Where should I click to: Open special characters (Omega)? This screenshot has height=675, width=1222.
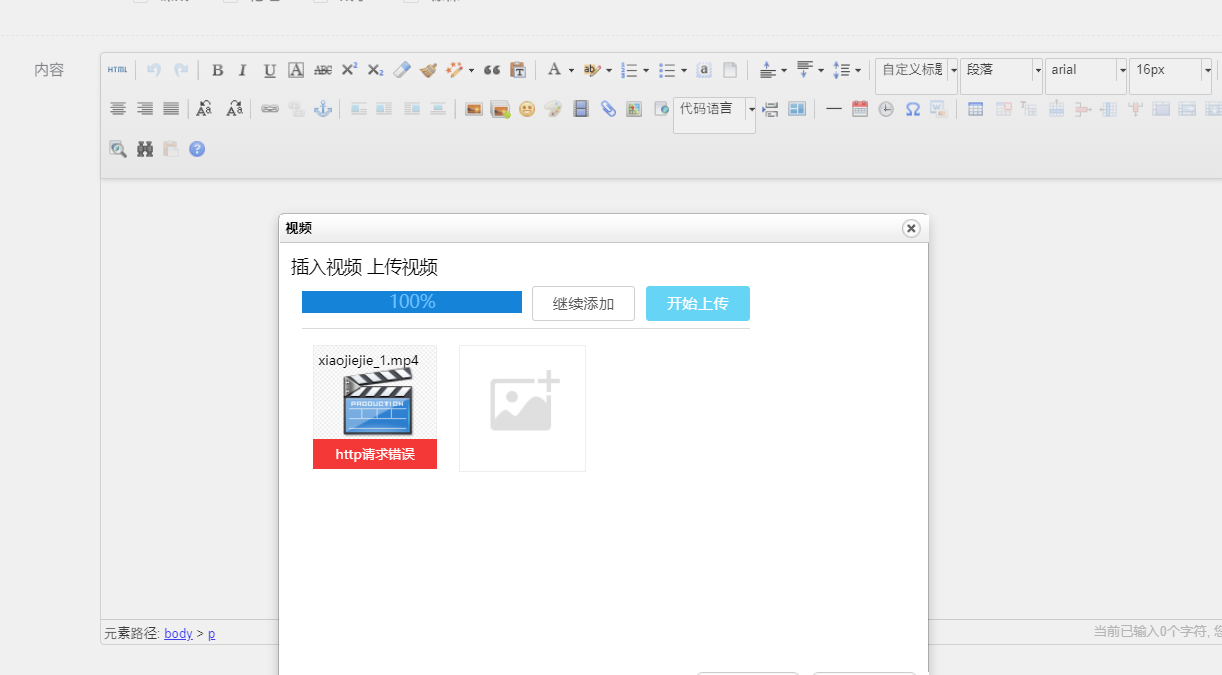click(913, 109)
